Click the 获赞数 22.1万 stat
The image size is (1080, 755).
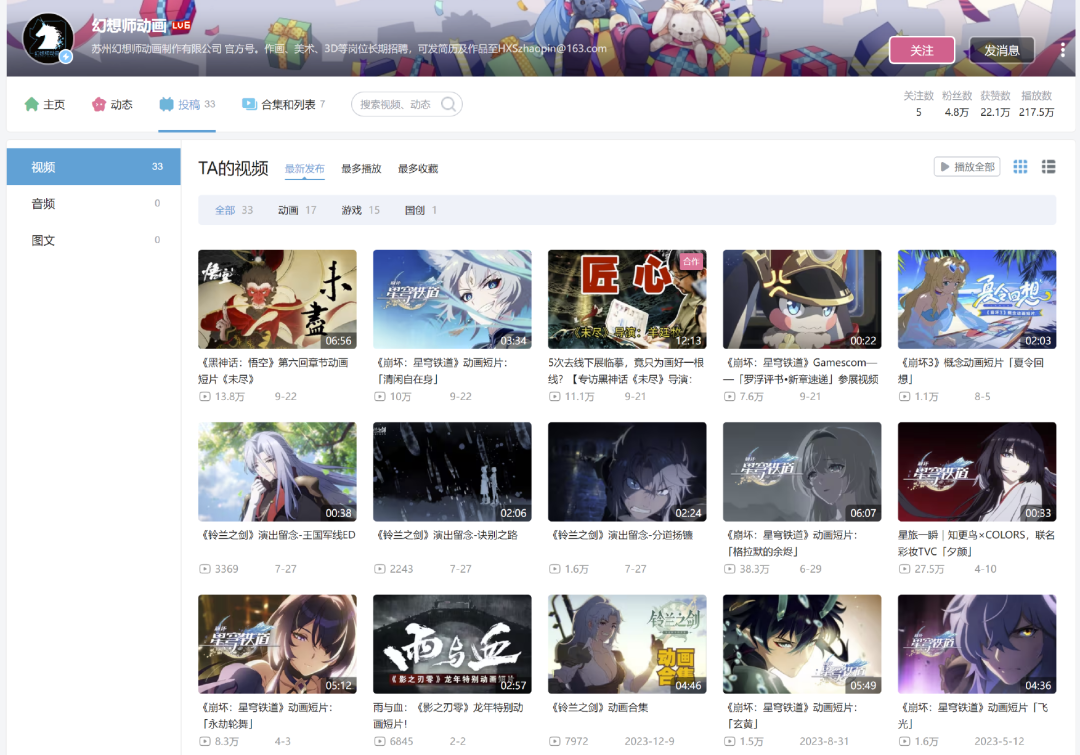click(x=995, y=104)
